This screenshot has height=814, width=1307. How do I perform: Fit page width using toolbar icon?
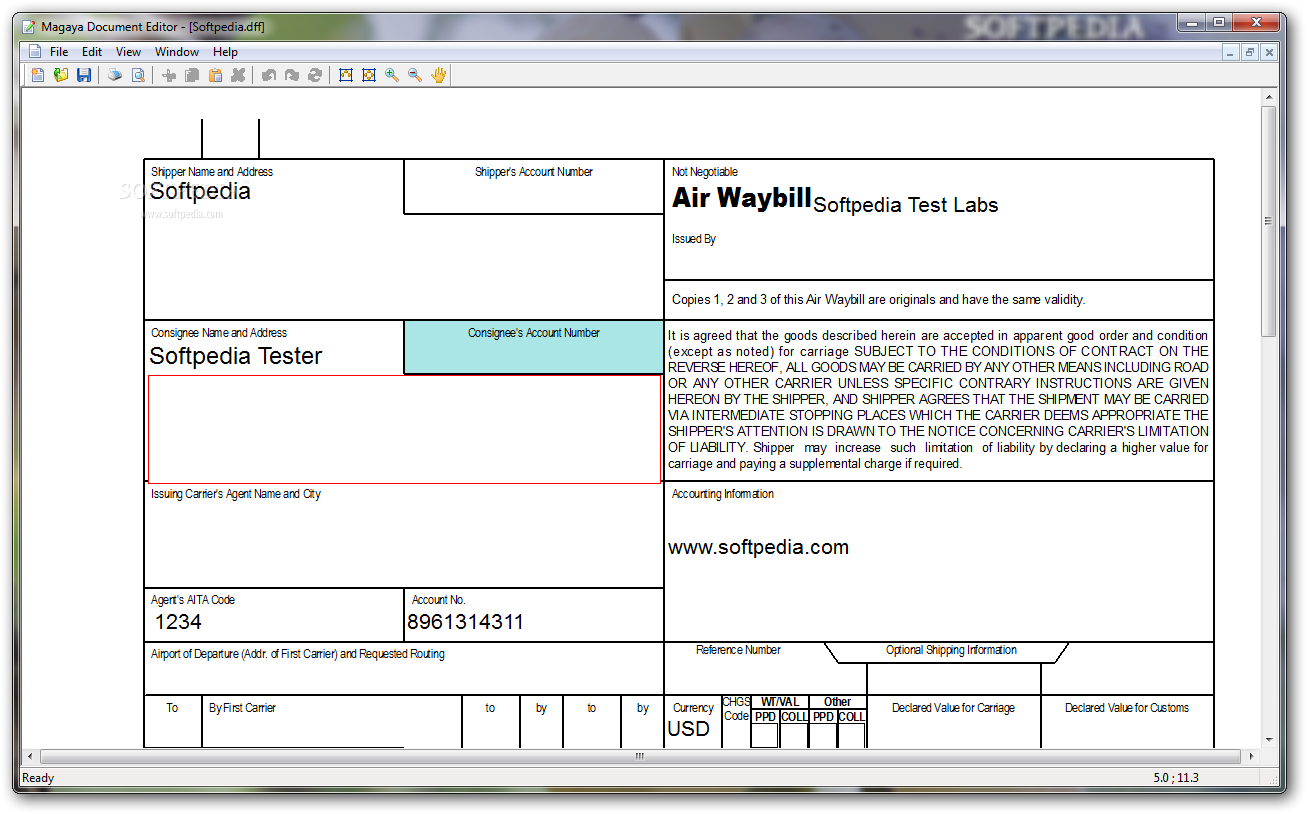click(x=346, y=75)
